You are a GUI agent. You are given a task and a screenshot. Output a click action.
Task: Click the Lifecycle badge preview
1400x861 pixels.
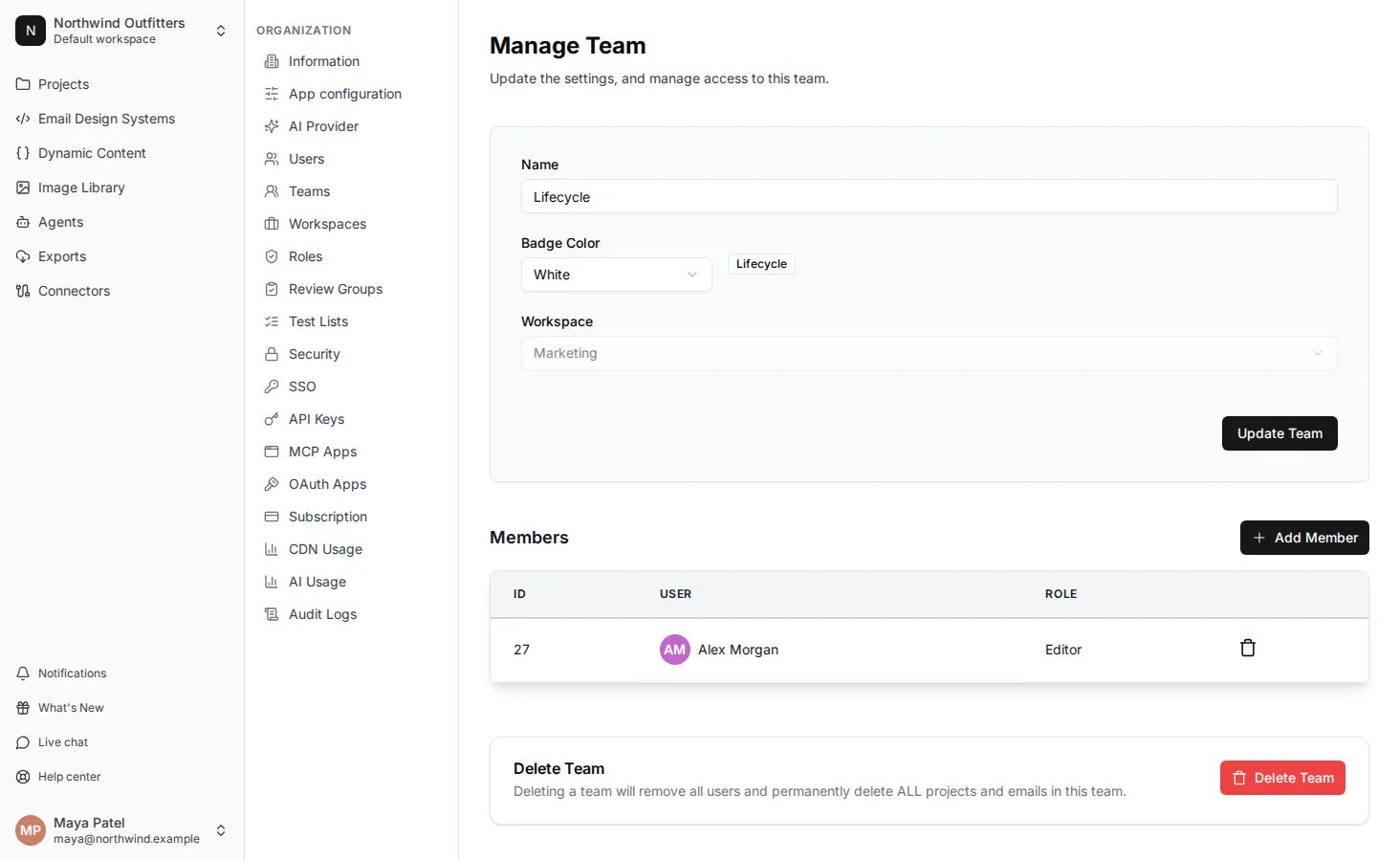pos(761,264)
